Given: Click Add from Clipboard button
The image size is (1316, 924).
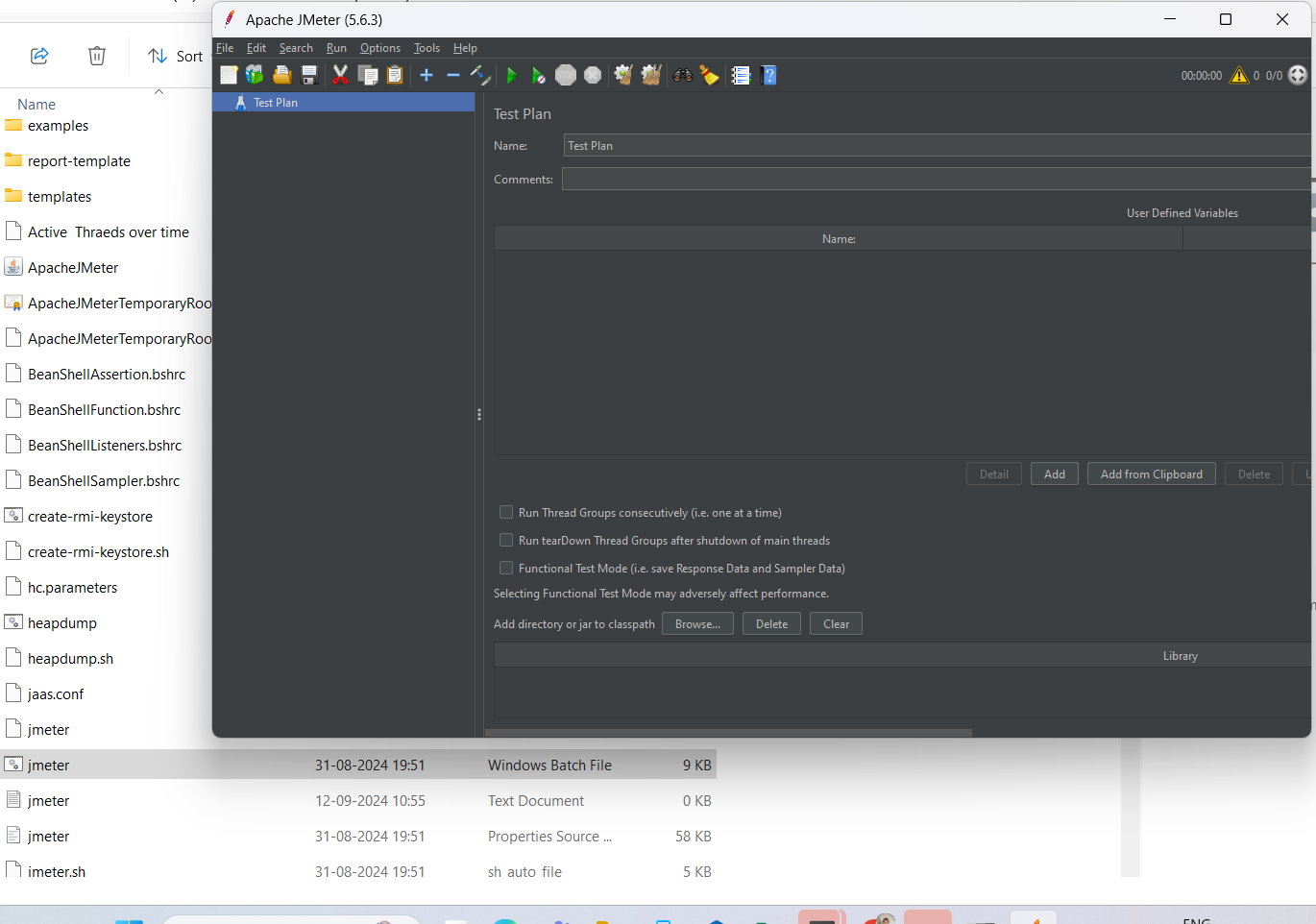Looking at the screenshot, I should pyautogui.click(x=1151, y=474).
